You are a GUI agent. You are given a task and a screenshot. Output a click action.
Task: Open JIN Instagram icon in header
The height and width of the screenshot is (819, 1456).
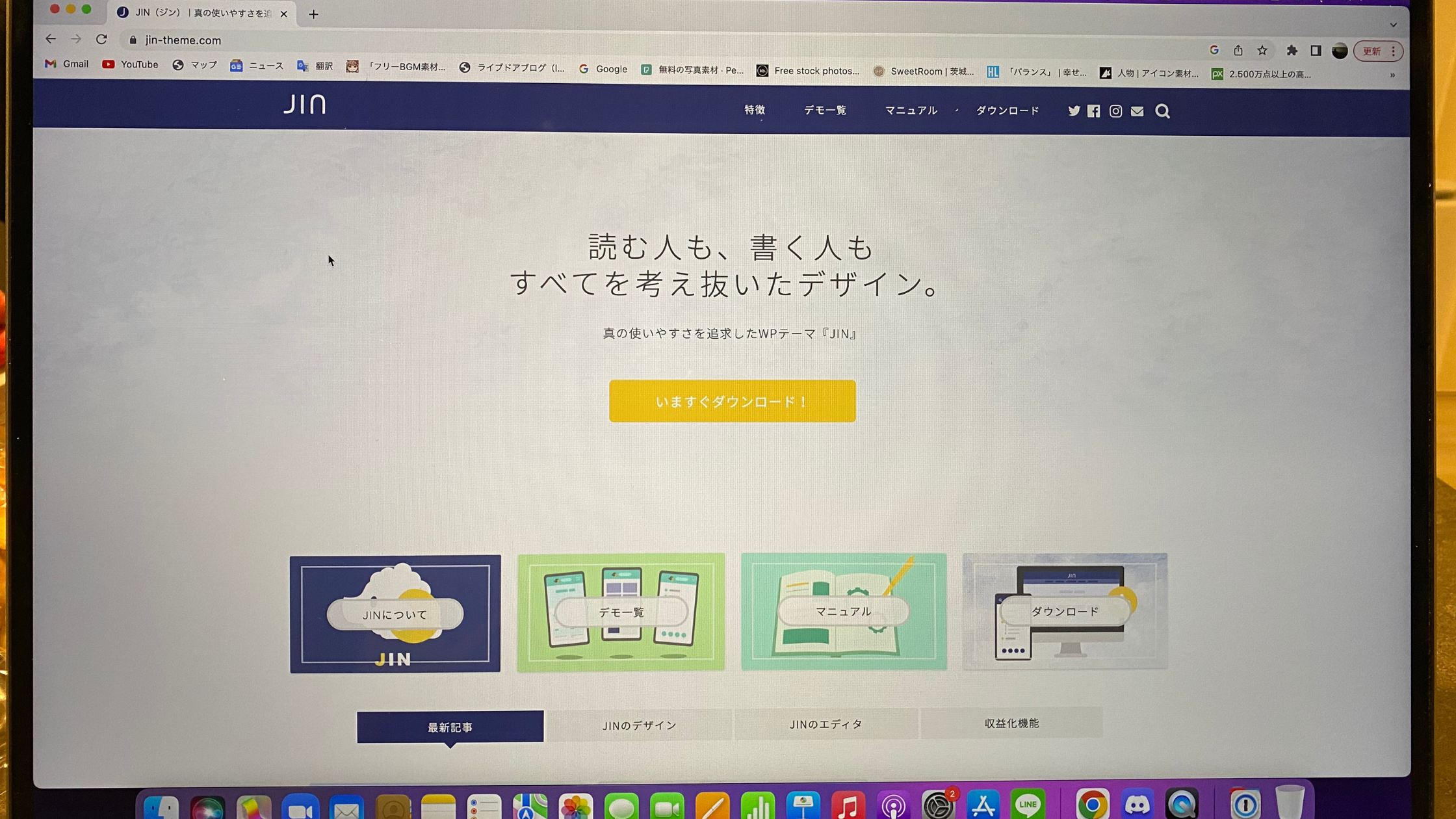click(x=1115, y=111)
